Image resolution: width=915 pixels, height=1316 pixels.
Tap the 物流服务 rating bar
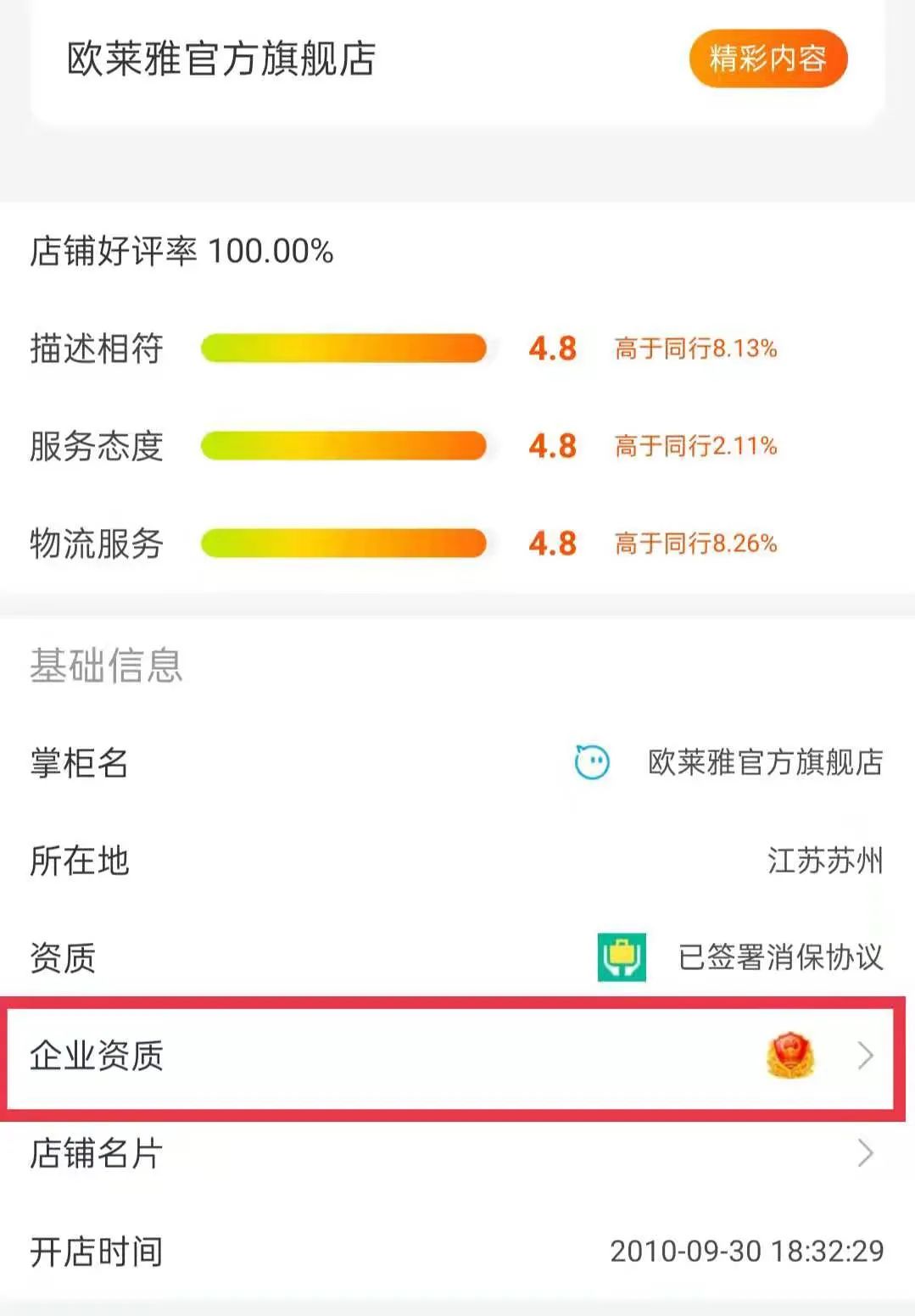(x=343, y=544)
